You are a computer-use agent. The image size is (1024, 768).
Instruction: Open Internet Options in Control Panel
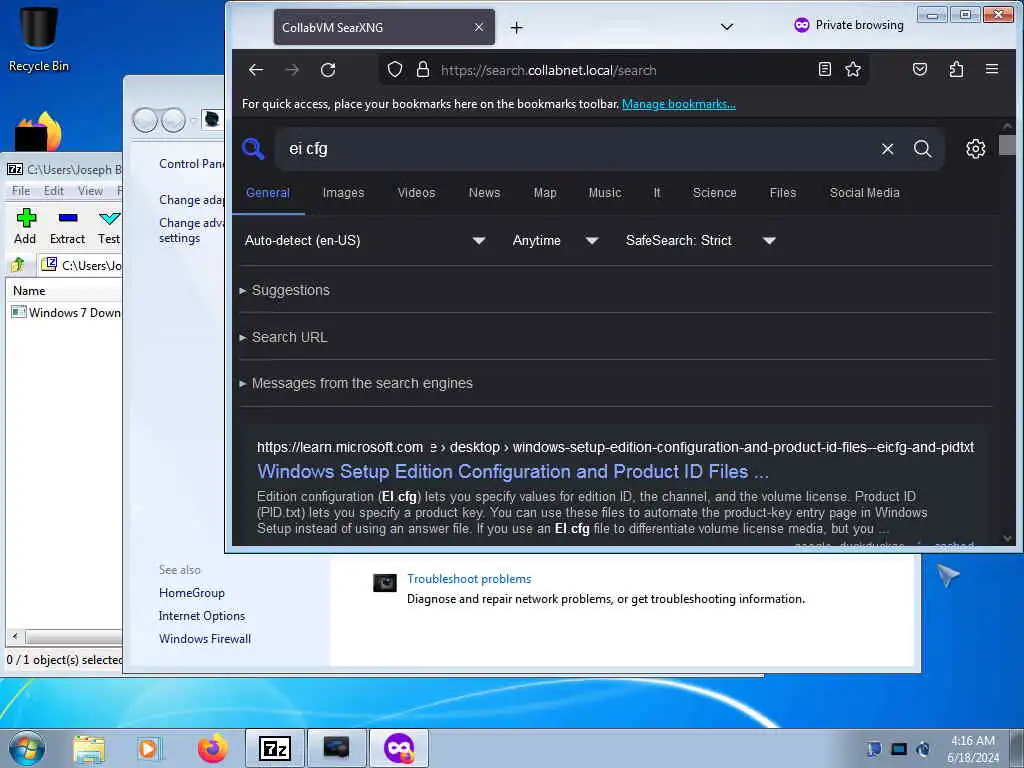tap(202, 616)
